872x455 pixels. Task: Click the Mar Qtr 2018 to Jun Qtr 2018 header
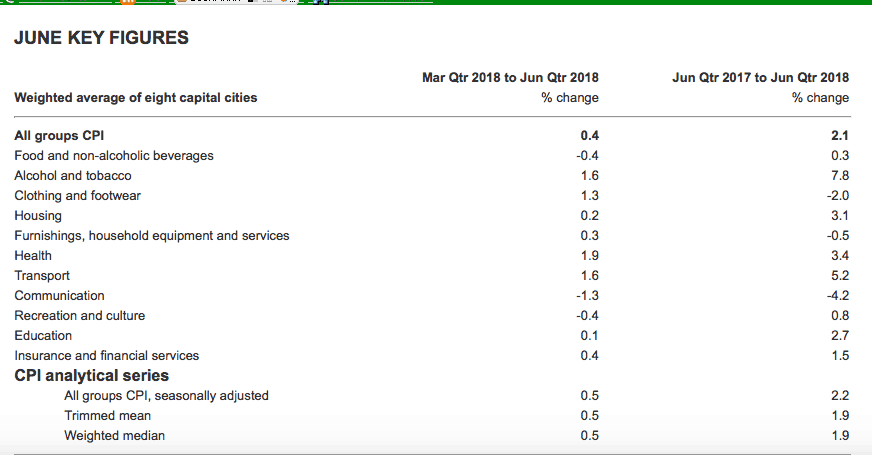point(510,77)
